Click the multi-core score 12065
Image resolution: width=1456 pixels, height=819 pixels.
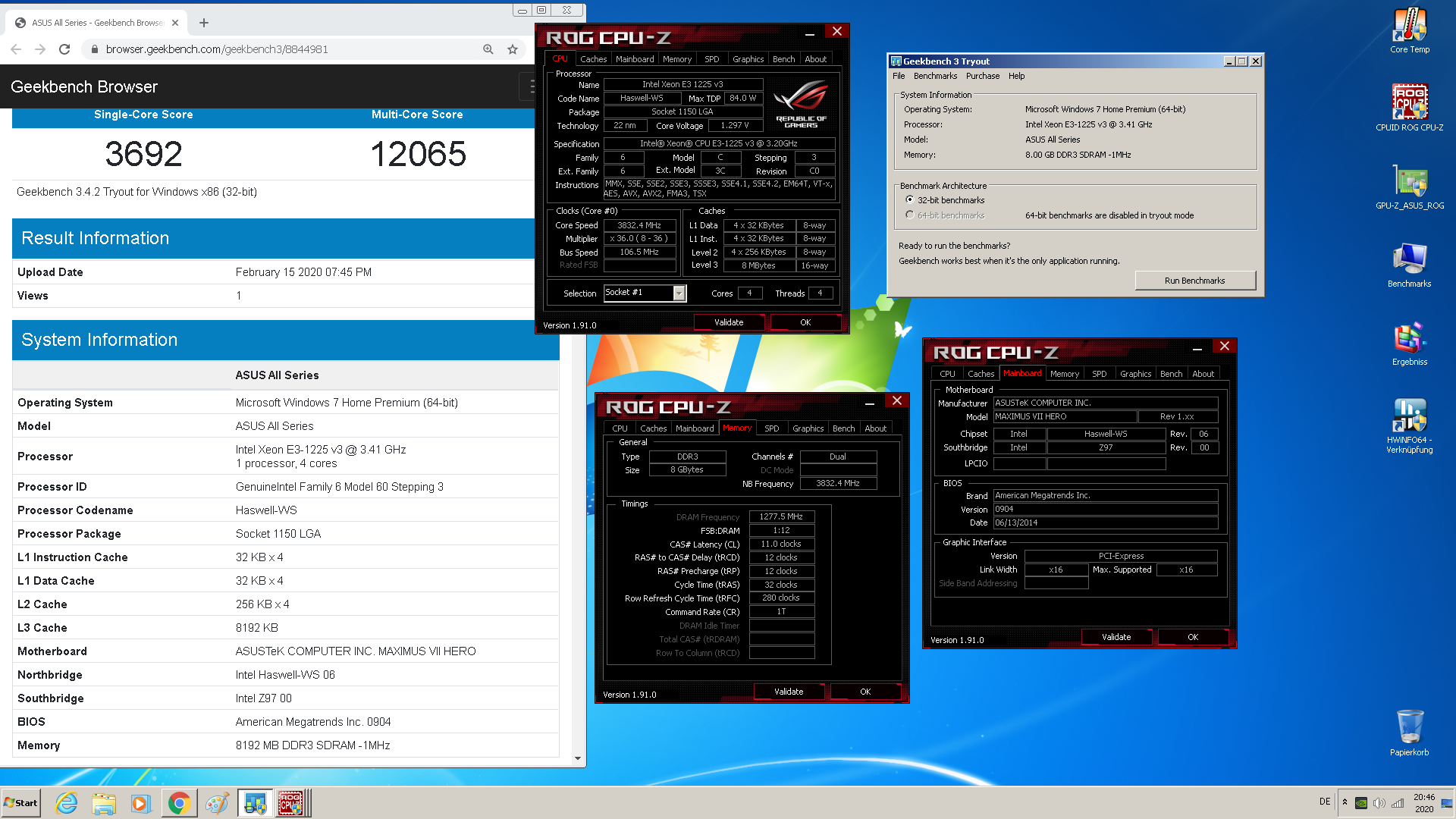tap(418, 154)
